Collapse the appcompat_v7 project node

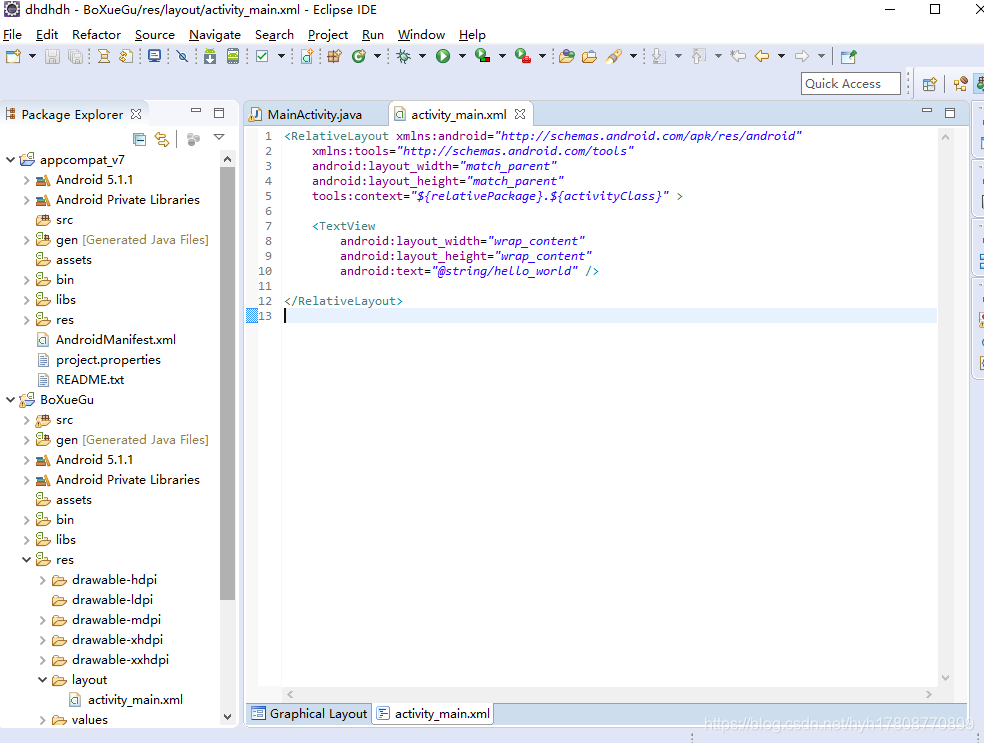(11, 160)
